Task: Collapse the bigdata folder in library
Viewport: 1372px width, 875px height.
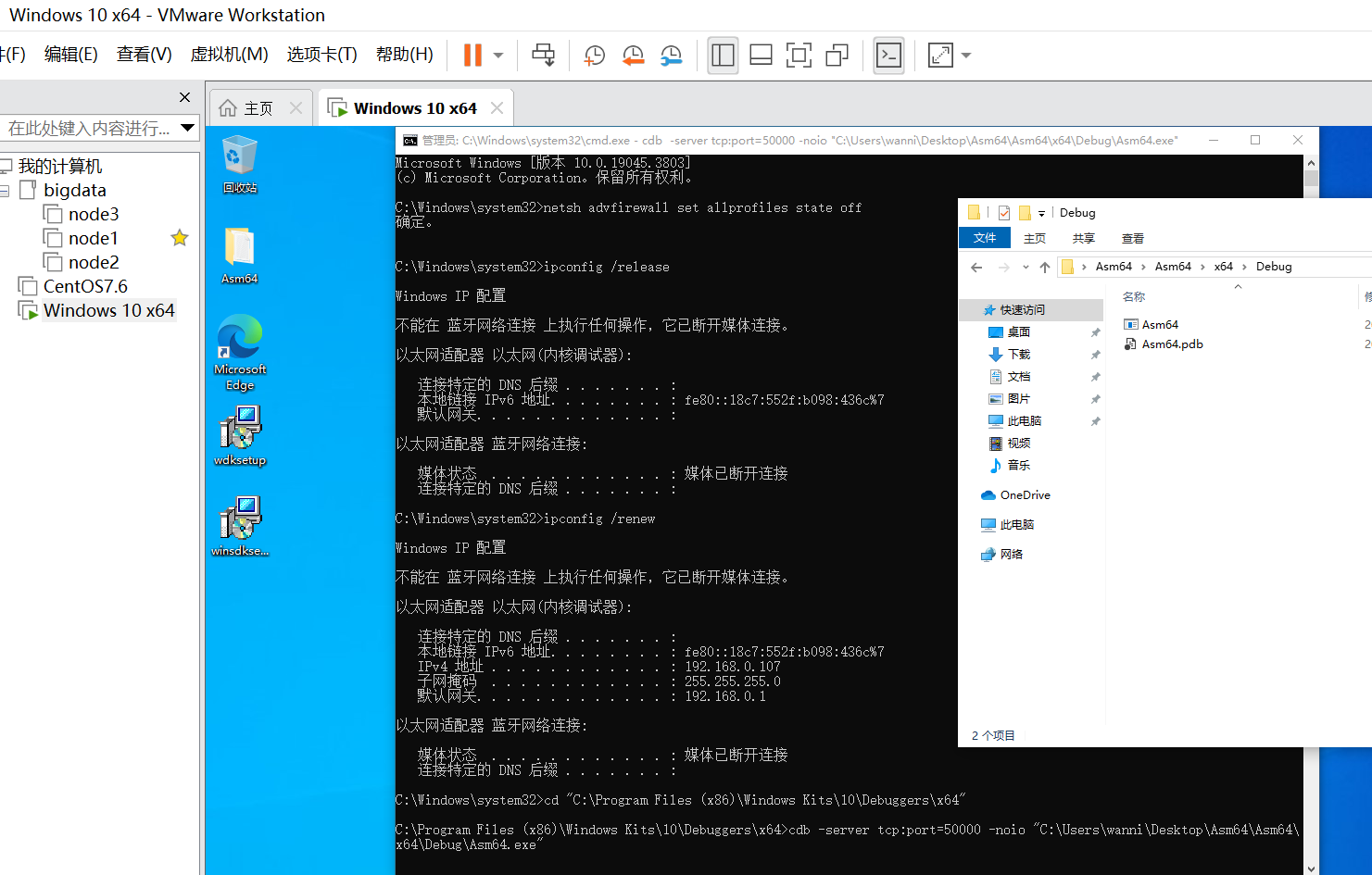Action: pos(5,191)
